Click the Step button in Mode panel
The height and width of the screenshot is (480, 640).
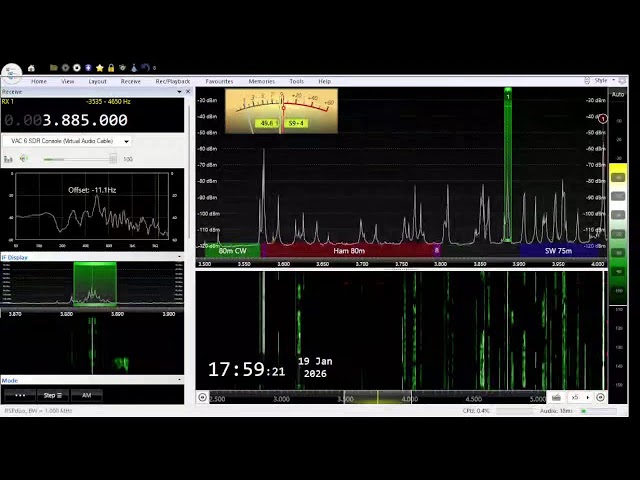(x=53, y=395)
